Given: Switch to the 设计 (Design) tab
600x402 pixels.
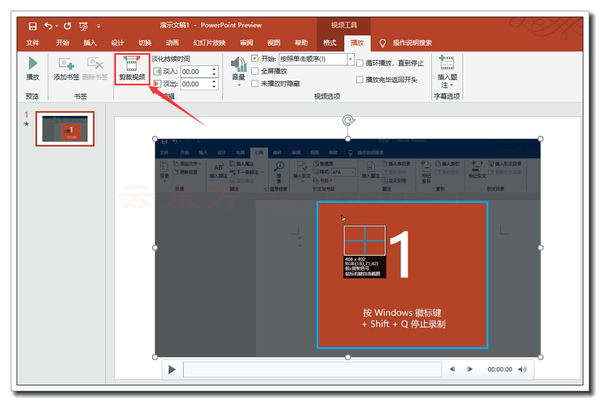Looking at the screenshot, I should [117, 42].
